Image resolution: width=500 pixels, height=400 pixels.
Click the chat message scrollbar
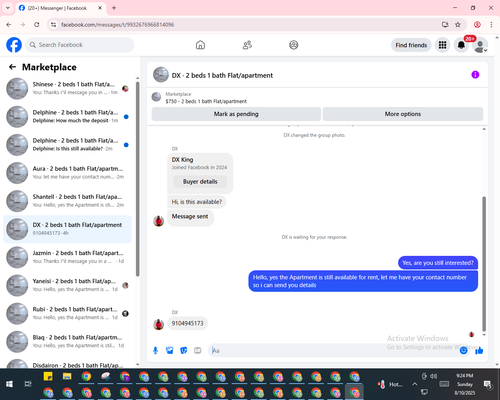coord(484,263)
